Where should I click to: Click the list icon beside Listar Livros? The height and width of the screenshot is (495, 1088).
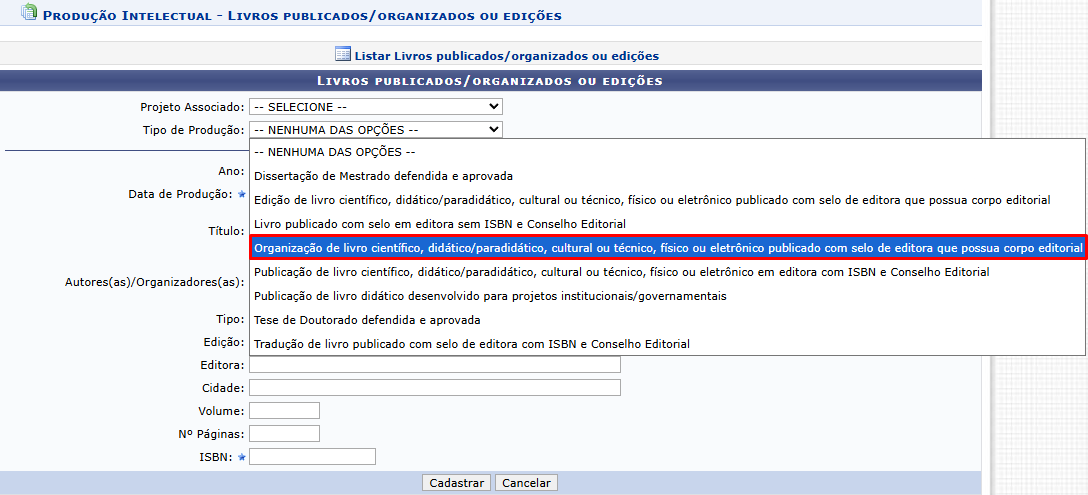(x=343, y=54)
